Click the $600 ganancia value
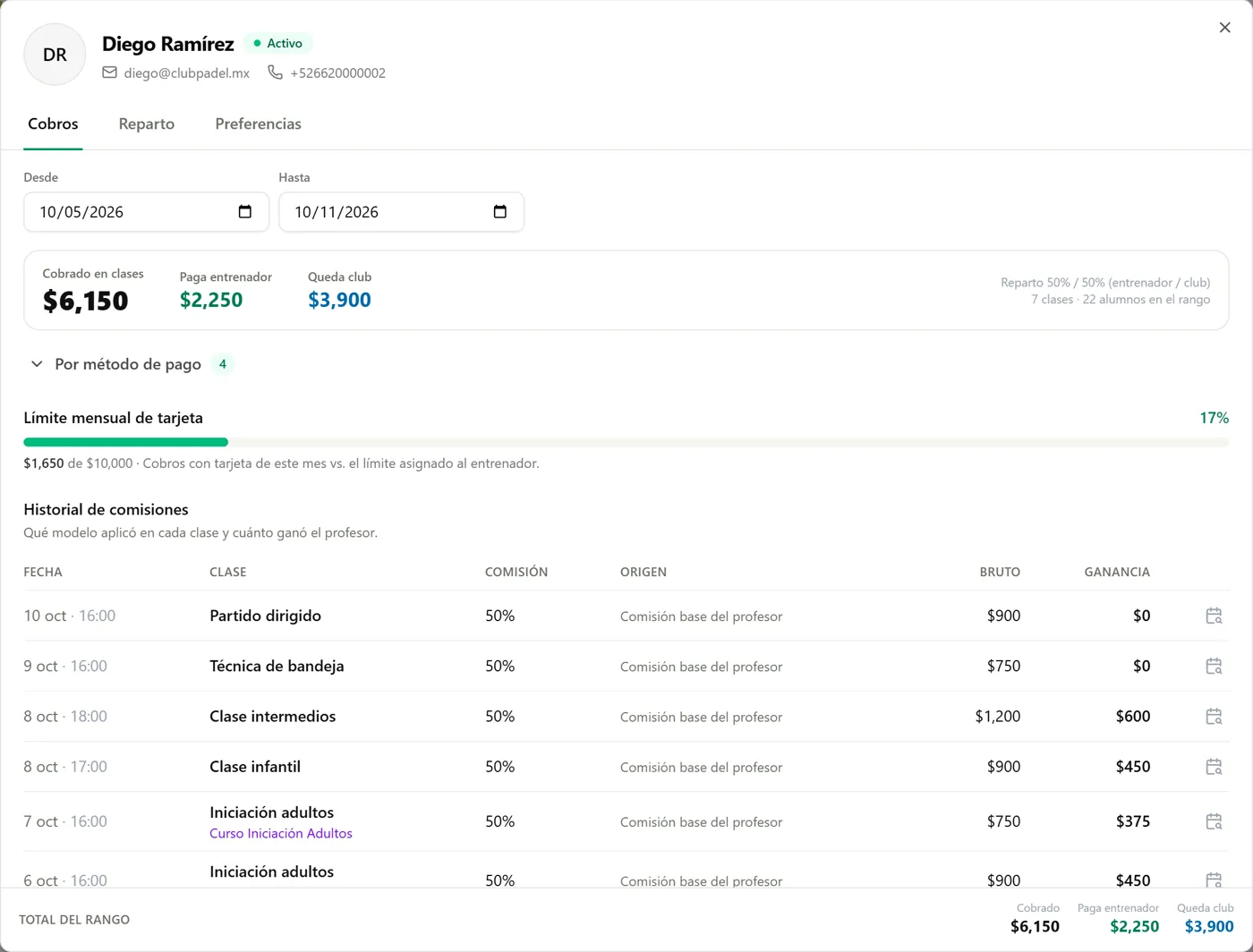Screen dimensions: 1253x952 [1133, 716]
